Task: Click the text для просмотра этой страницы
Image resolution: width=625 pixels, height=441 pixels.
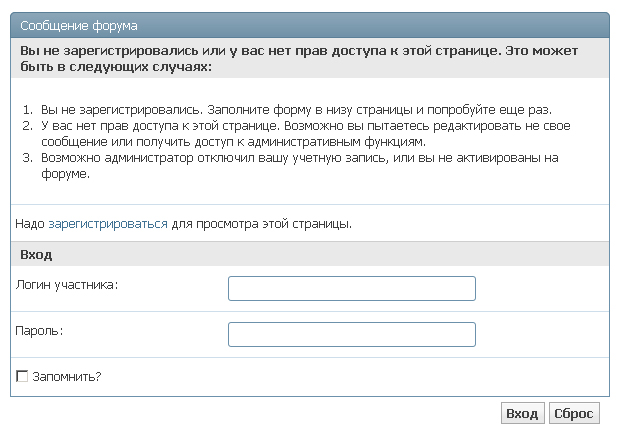Action: [x=261, y=224]
